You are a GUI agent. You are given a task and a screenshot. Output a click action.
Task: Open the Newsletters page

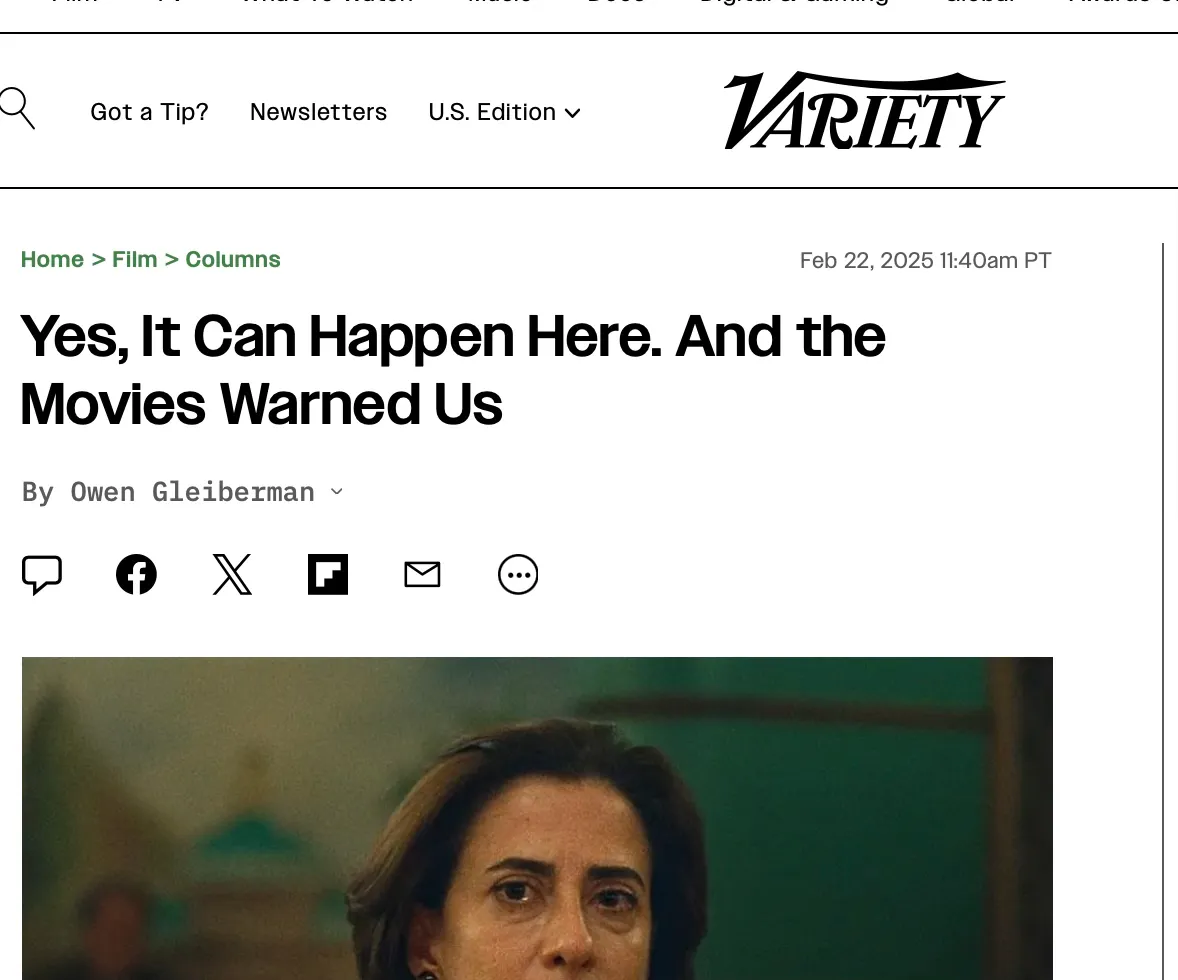319,112
